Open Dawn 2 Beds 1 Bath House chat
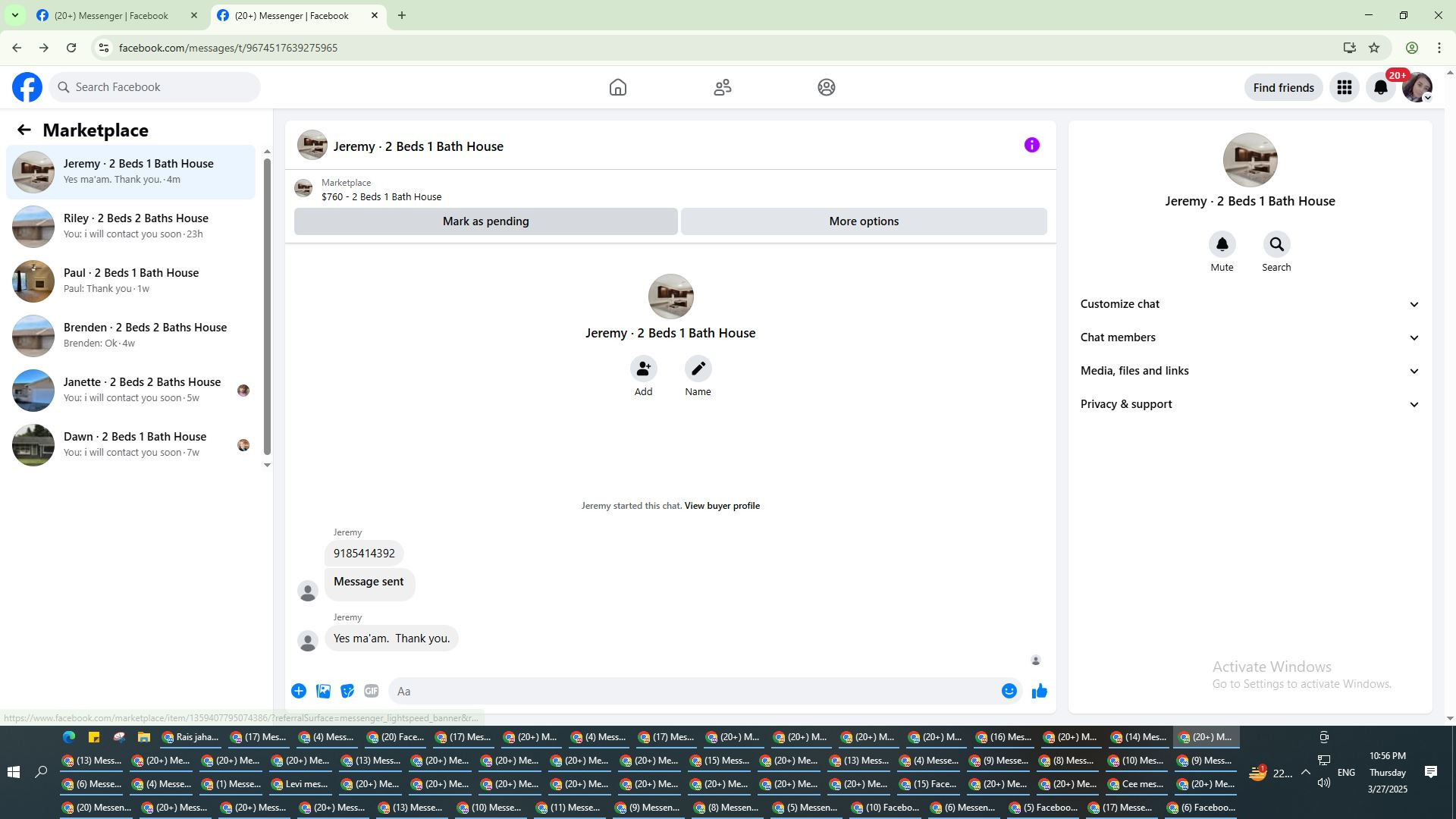1456x819 pixels. (x=130, y=444)
